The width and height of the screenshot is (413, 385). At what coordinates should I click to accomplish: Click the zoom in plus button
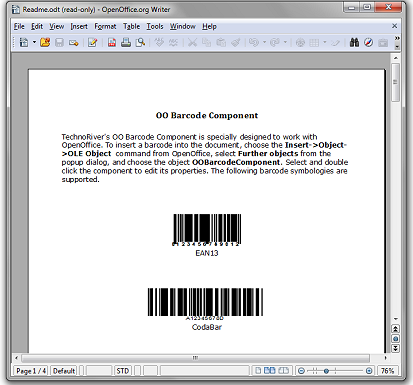[369, 371]
